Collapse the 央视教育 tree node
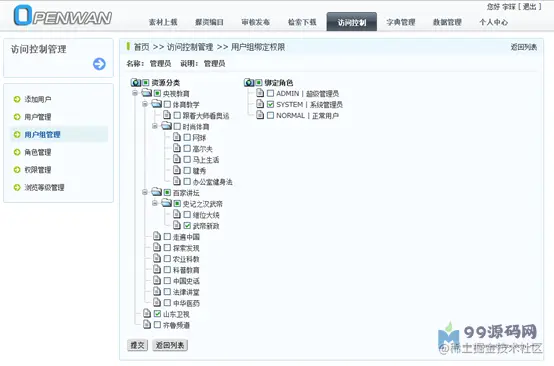This screenshot has width=554, height=366. [x=135, y=93]
